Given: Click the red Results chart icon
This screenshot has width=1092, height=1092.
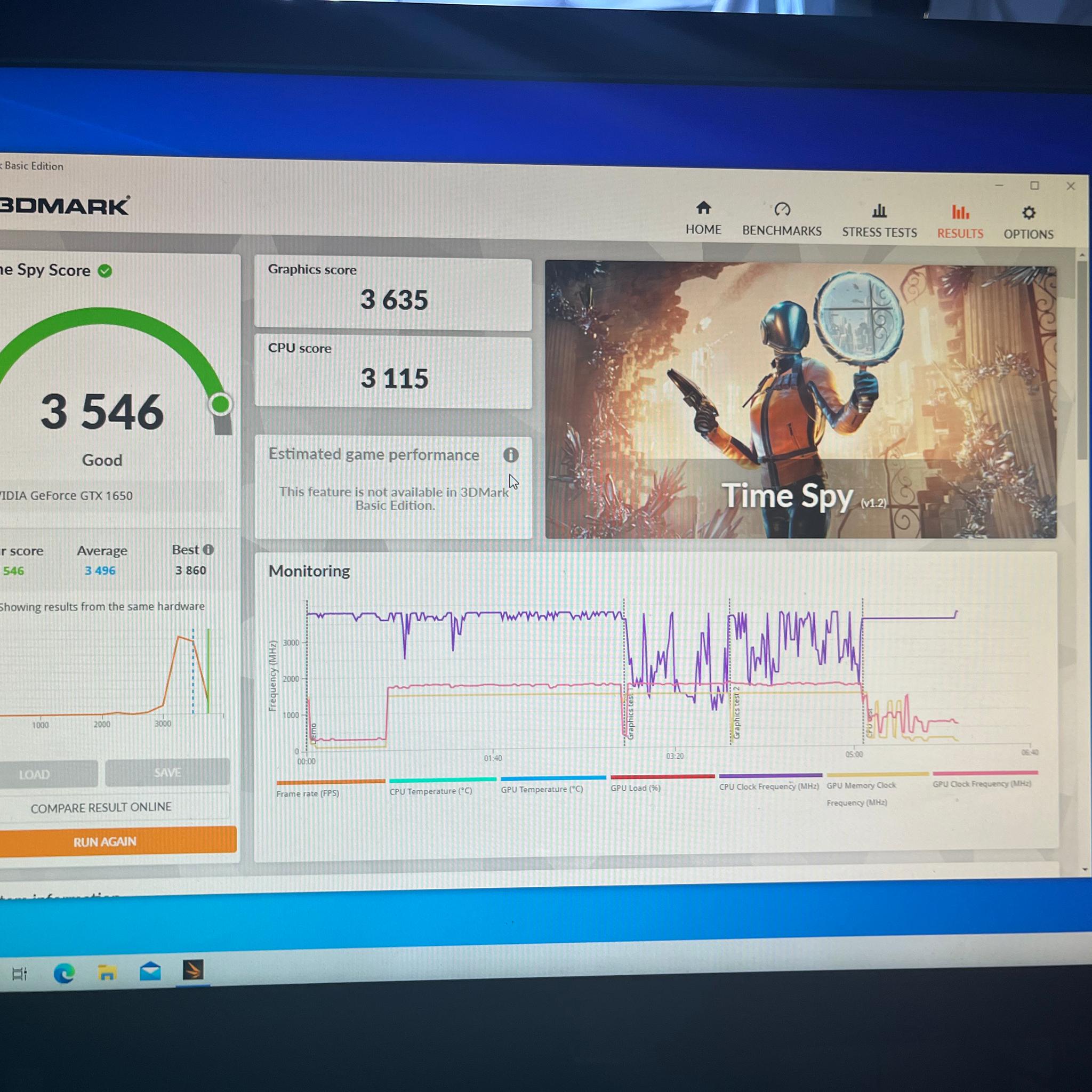Looking at the screenshot, I should [960, 212].
